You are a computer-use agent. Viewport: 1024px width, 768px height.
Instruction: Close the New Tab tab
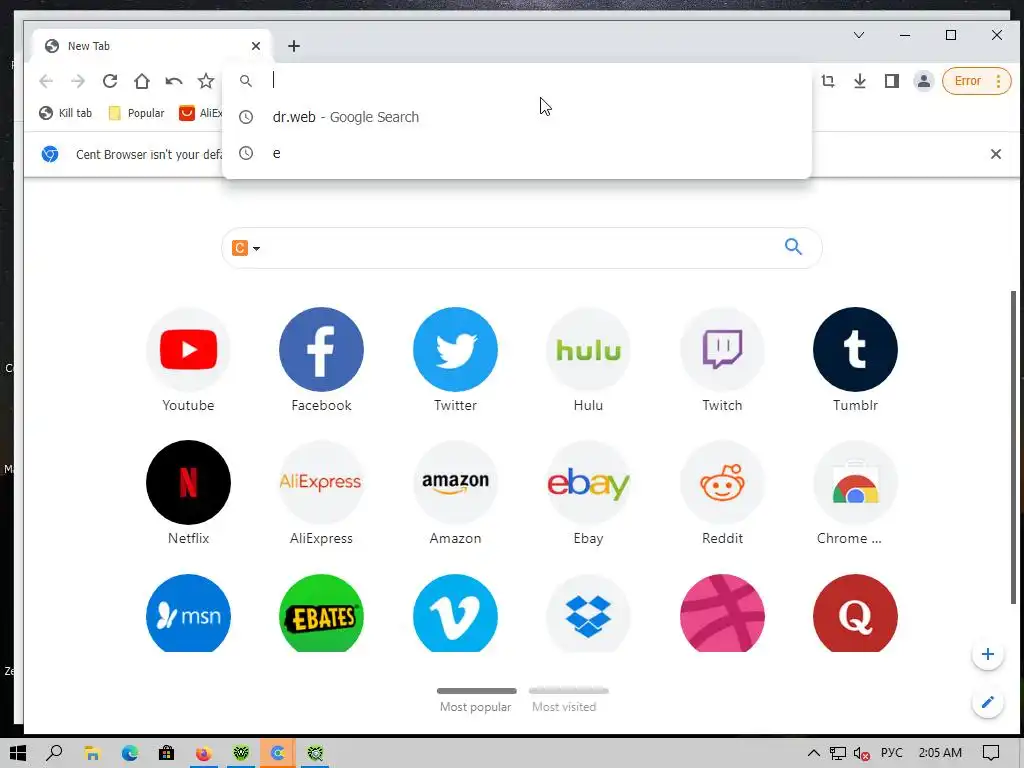tap(256, 46)
